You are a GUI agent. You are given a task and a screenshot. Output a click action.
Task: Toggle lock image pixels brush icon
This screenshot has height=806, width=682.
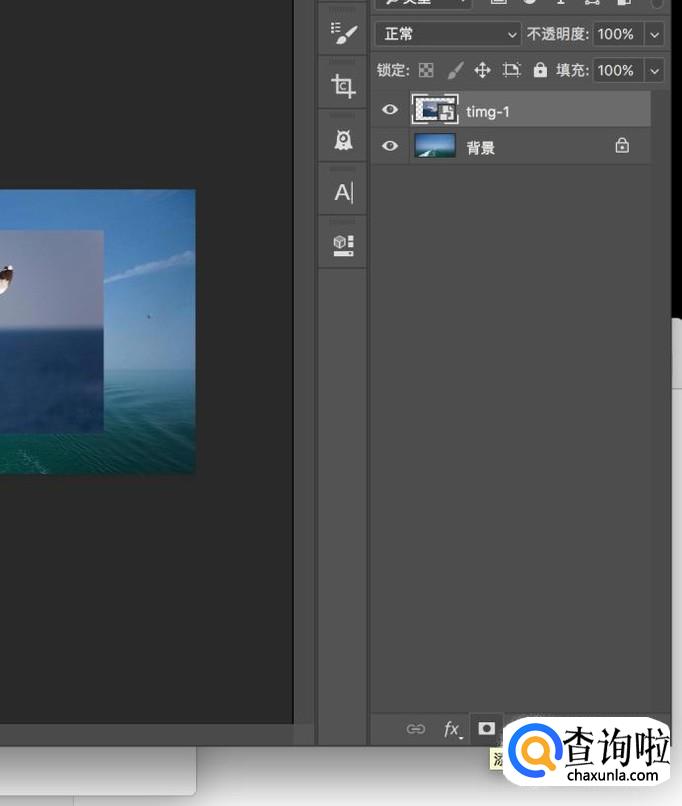coord(454,70)
